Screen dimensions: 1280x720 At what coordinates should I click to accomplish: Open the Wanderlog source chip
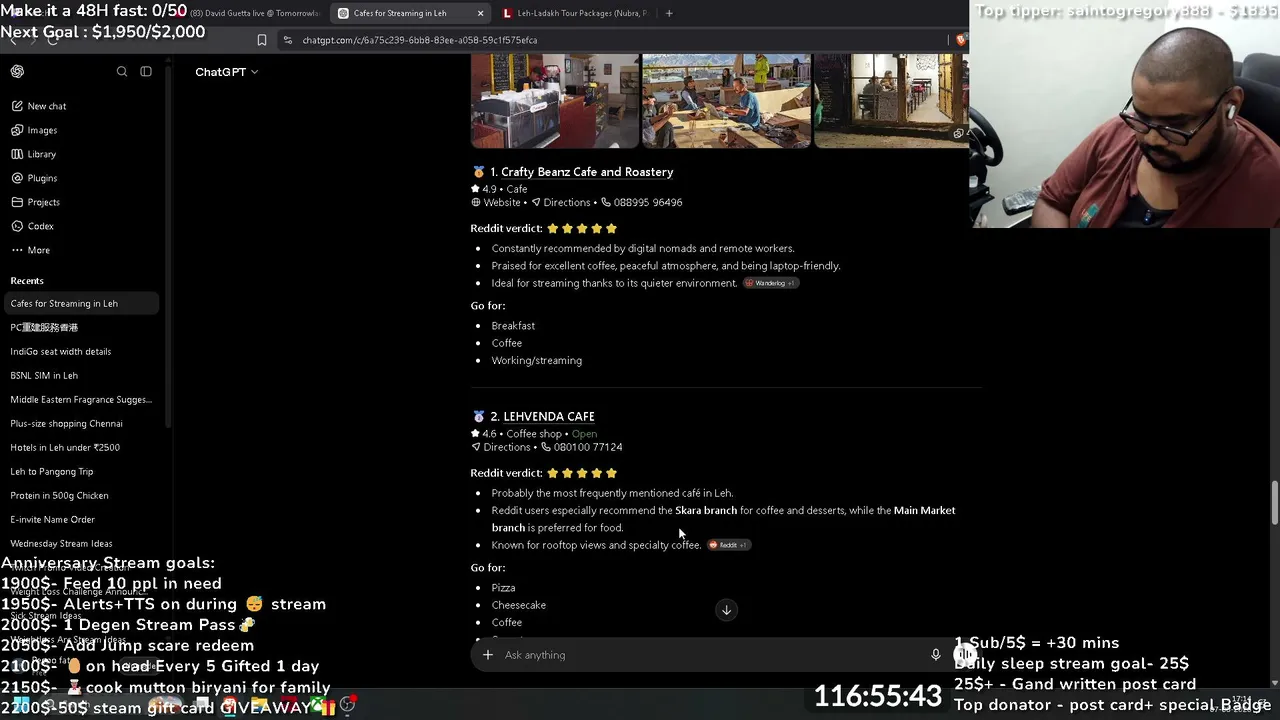click(x=770, y=283)
